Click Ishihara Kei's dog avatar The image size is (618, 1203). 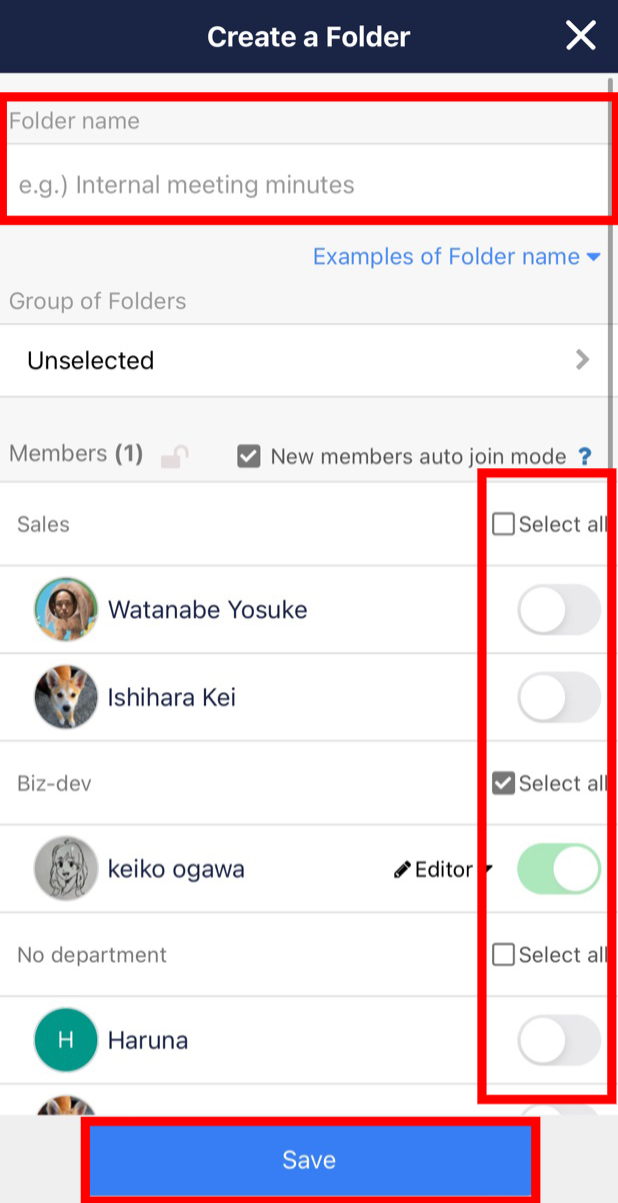(65, 697)
